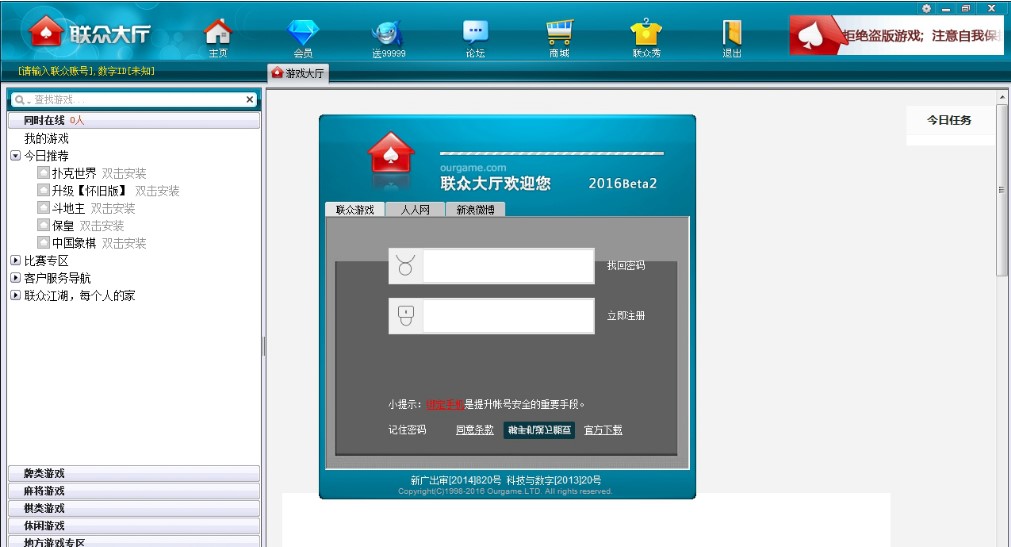Open the 同意条款 terms link
The height and width of the screenshot is (547, 1011).
tap(475, 430)
